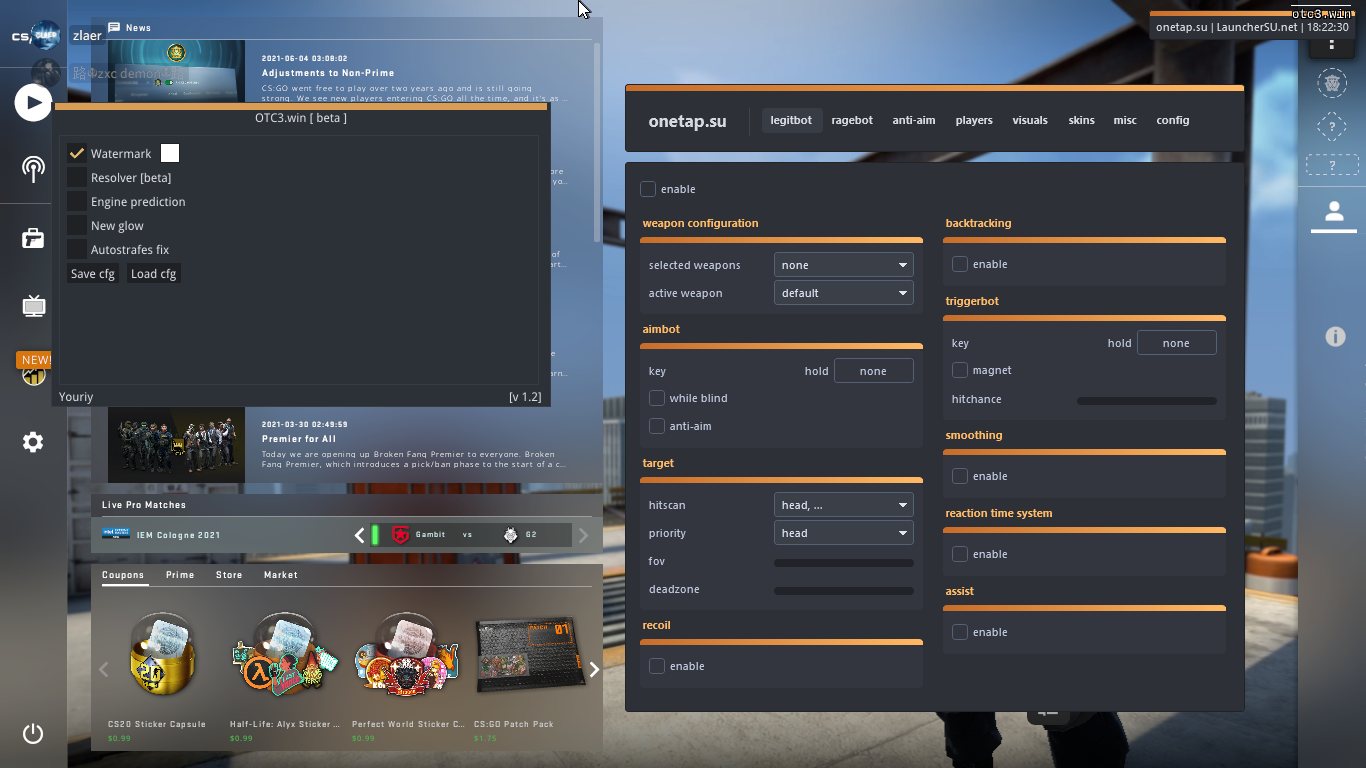This screenshot has width=1366, height=768.
Task: Tick the legitbot main enable checkbox
Action: tap(648, 189)
